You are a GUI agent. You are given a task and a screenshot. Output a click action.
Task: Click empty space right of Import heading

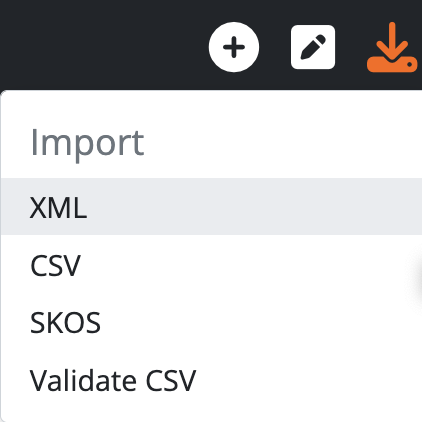pos(283,143)
